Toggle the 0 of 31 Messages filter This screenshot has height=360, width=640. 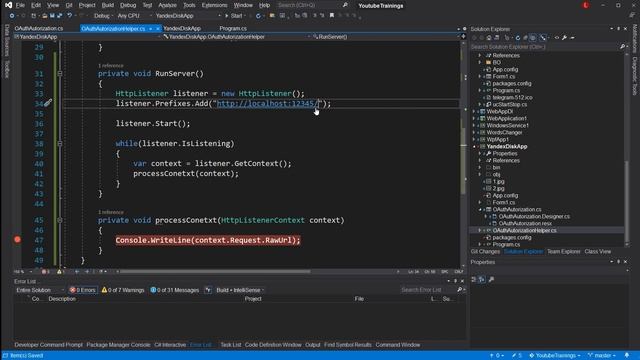[175, 290]
